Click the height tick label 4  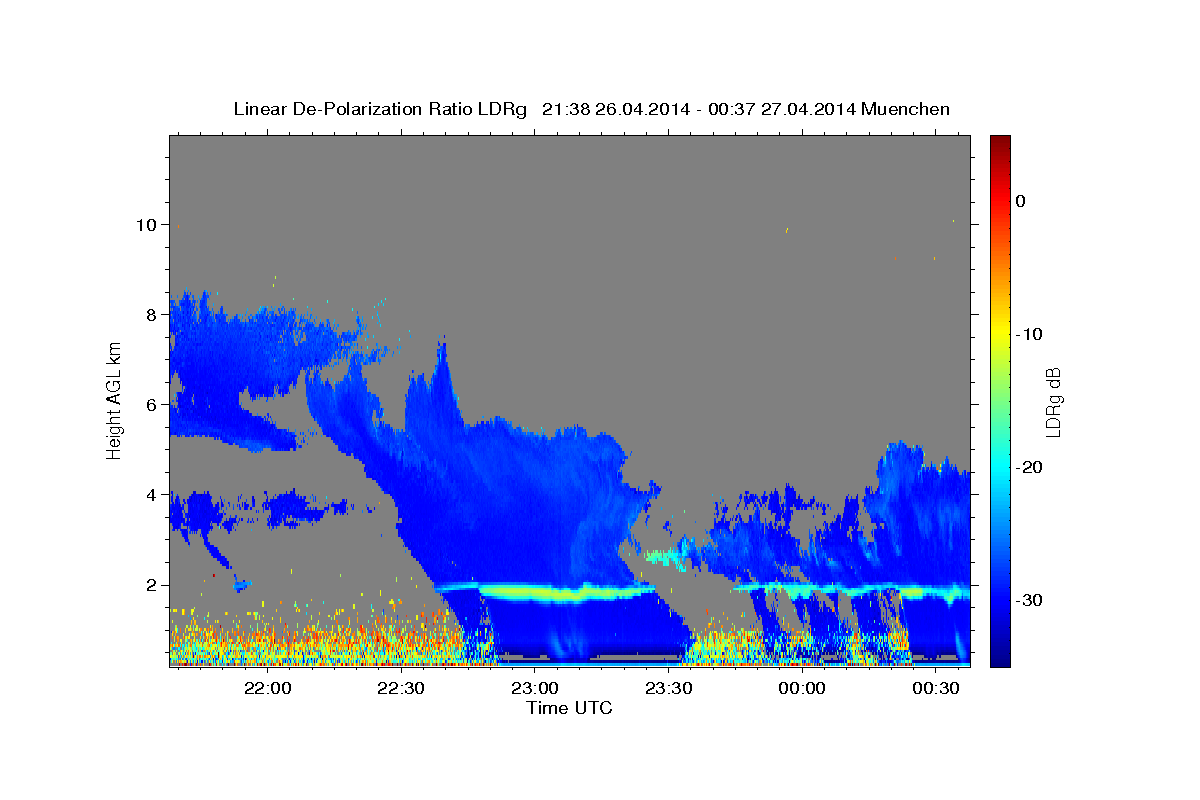[152, 495]
